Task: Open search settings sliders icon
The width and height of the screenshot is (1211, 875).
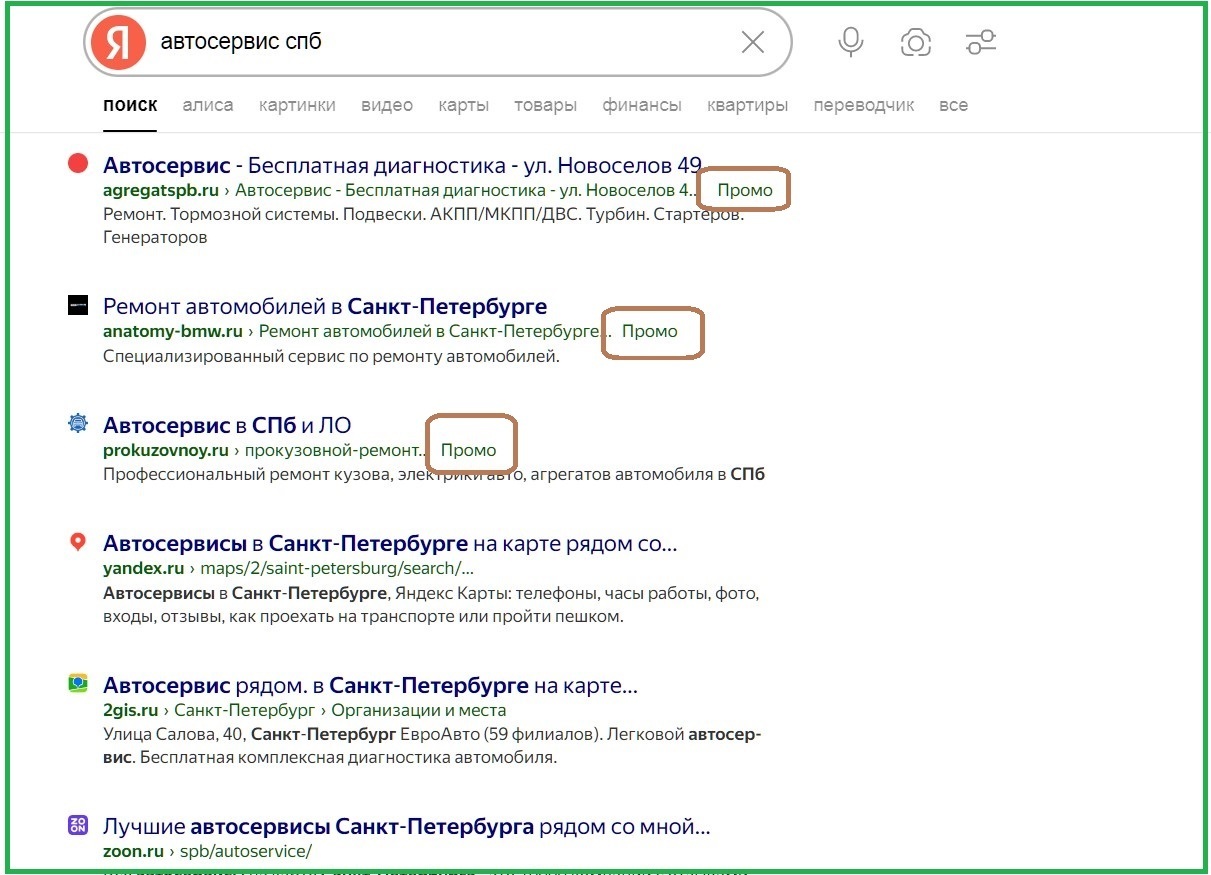Action: point(980,42)
